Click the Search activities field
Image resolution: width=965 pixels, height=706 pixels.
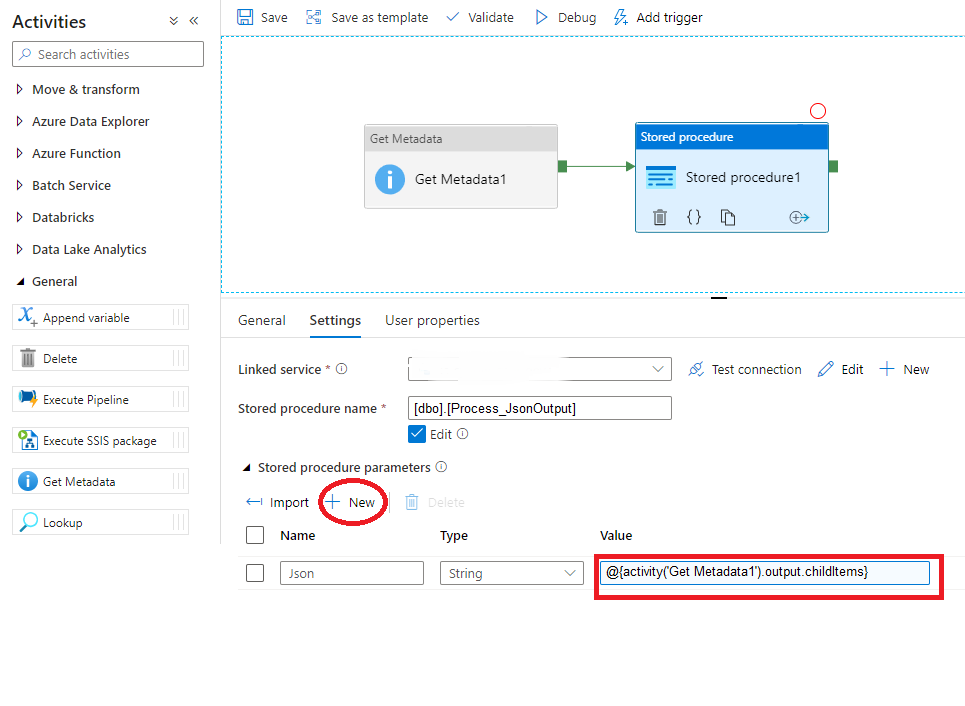108,54
